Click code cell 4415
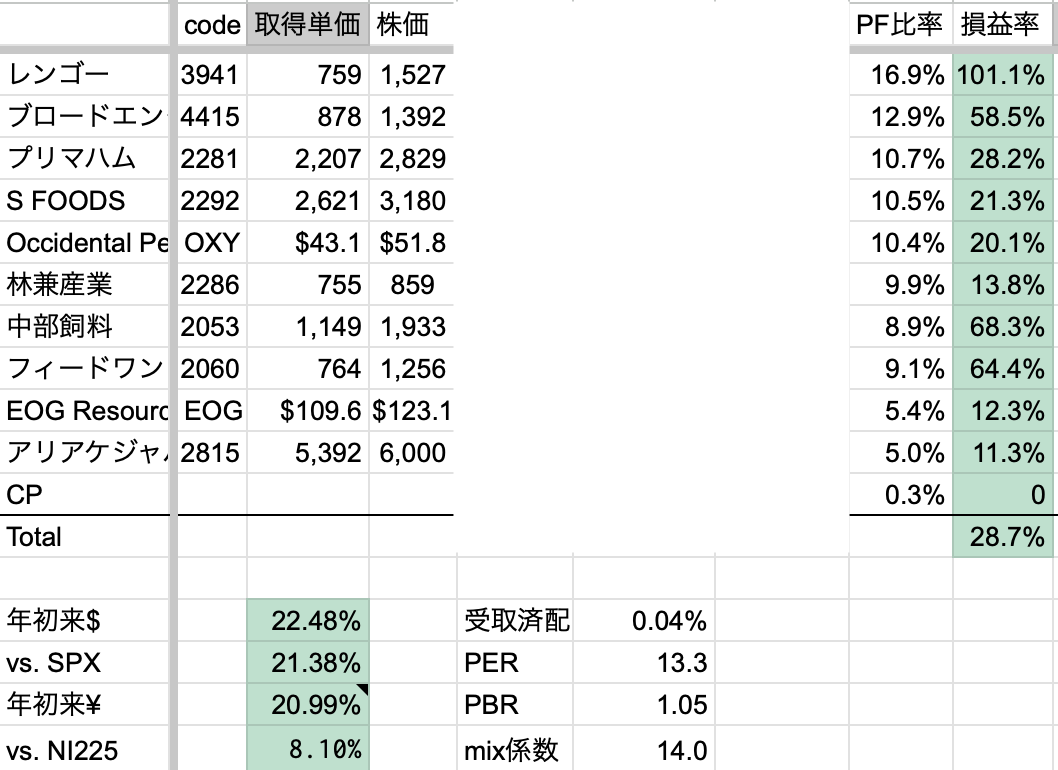Screen dimensions: 1058x770 212,116
